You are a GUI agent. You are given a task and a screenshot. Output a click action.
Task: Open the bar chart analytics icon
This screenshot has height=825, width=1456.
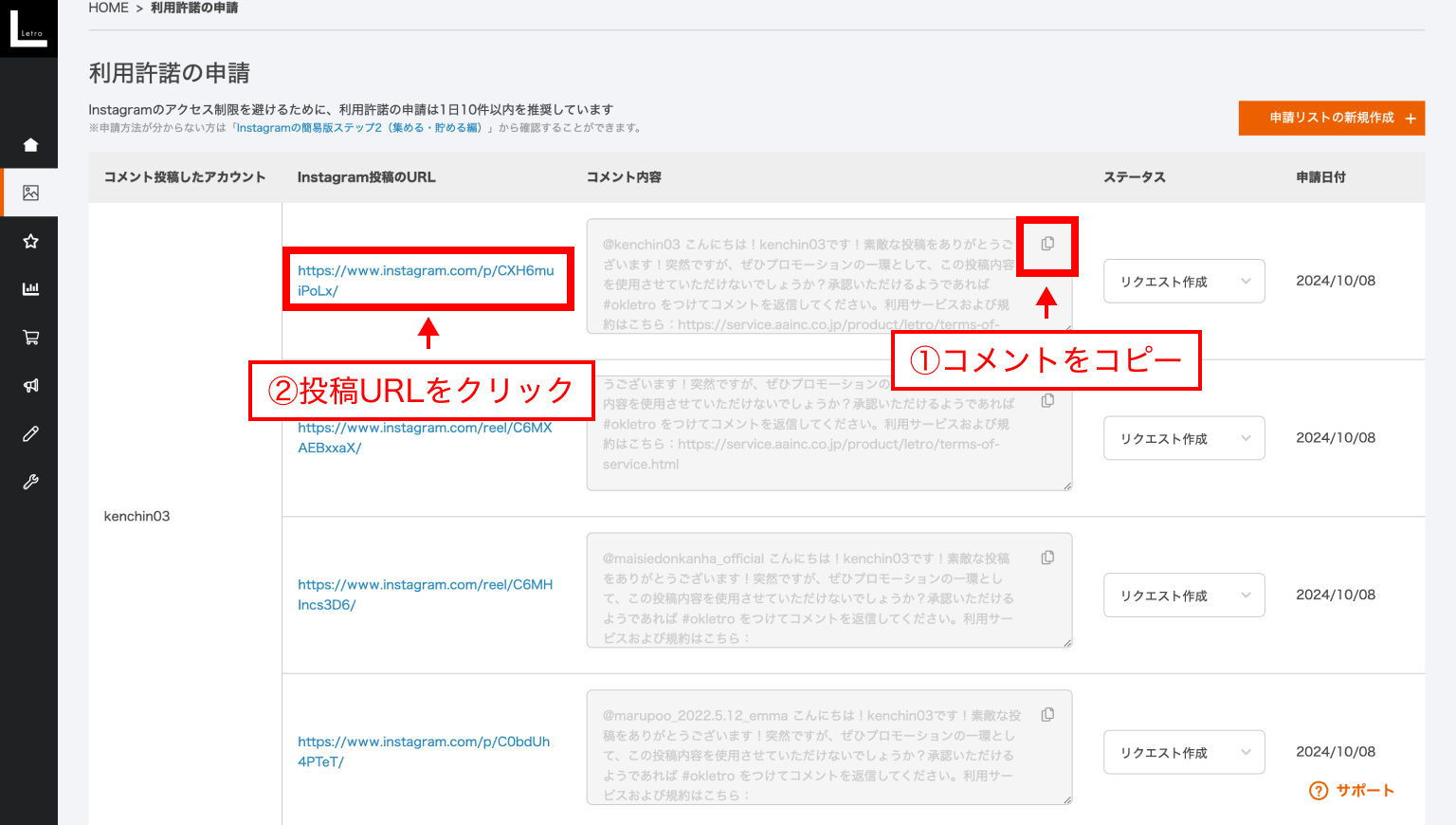[30, 289]
